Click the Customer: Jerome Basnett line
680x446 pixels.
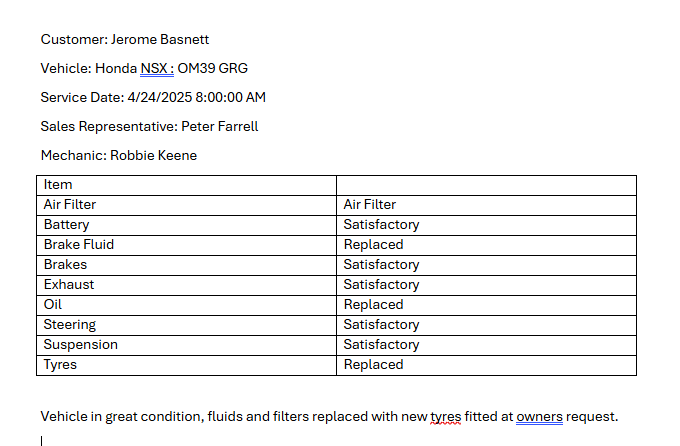(125, 40)
